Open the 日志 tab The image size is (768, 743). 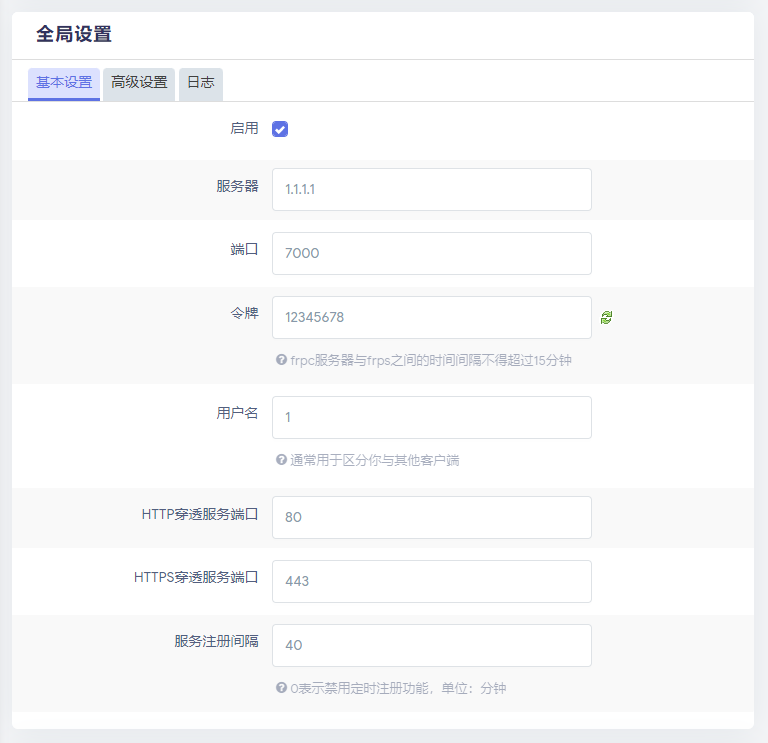click(200, 83)
